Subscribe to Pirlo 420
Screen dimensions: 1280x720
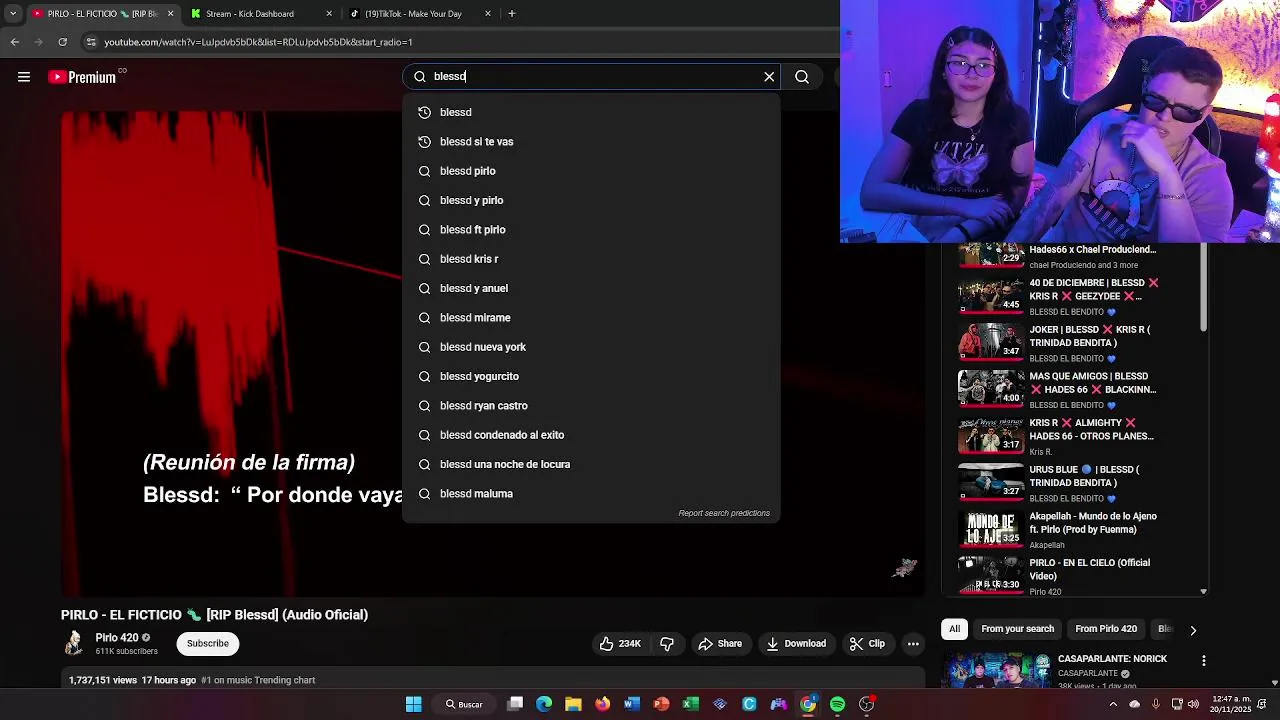[x=208, y=644]
